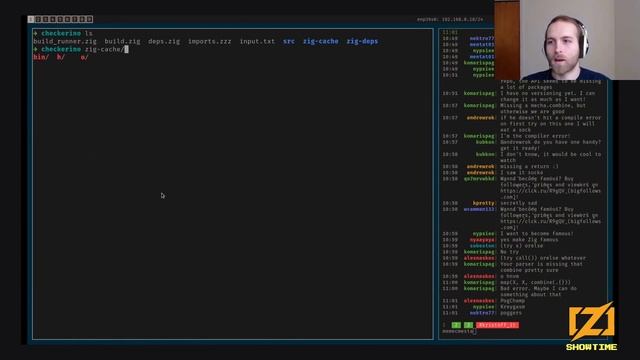Click 'build_runner.zig' in the ls output
This screenshot has height=360, width=640.
point(65,41)
